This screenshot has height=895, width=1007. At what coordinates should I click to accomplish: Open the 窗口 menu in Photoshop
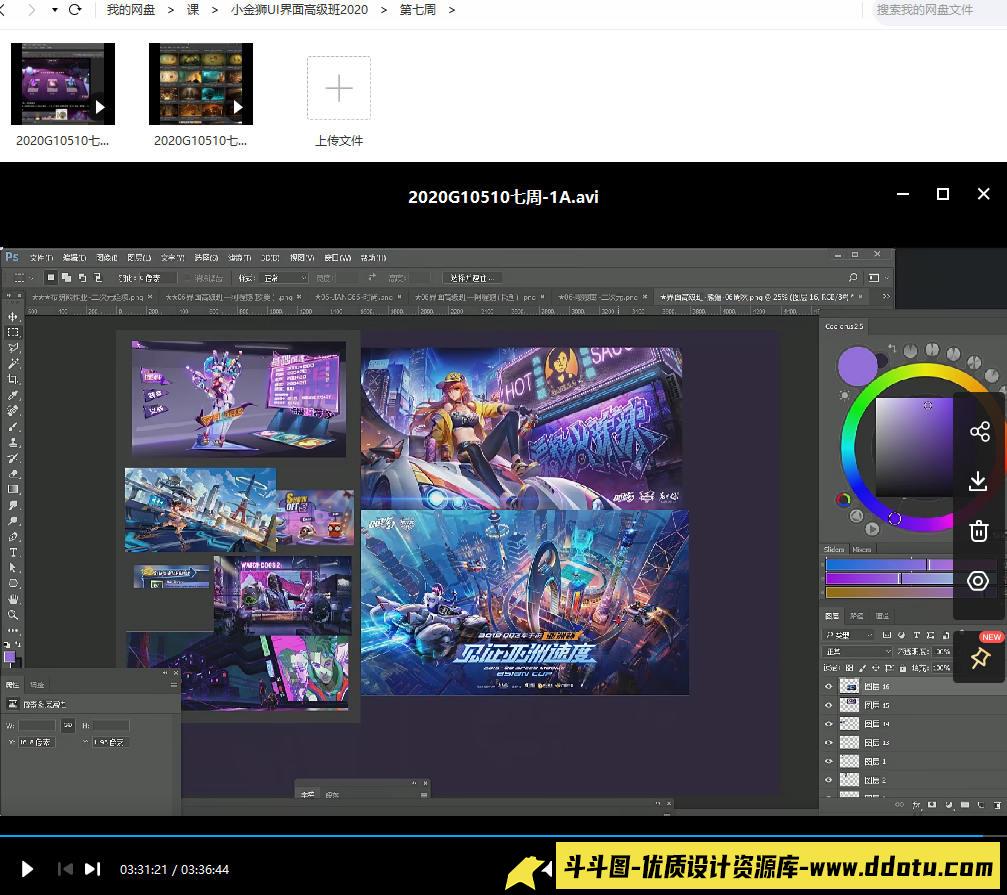[x=338, y=257]
